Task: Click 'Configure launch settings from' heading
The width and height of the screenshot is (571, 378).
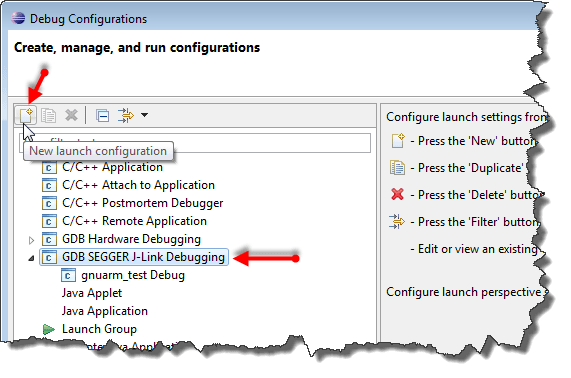Action: tap(466, 117)
